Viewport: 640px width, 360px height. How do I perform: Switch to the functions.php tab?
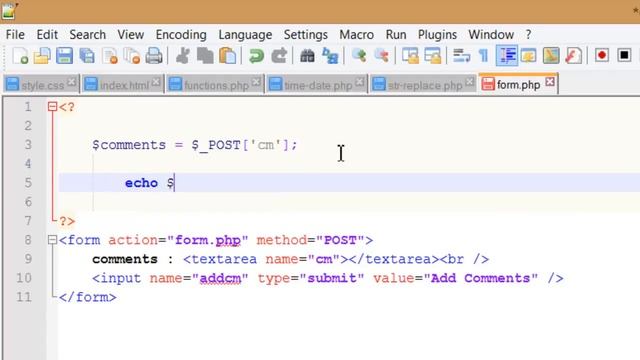[215, 85]
